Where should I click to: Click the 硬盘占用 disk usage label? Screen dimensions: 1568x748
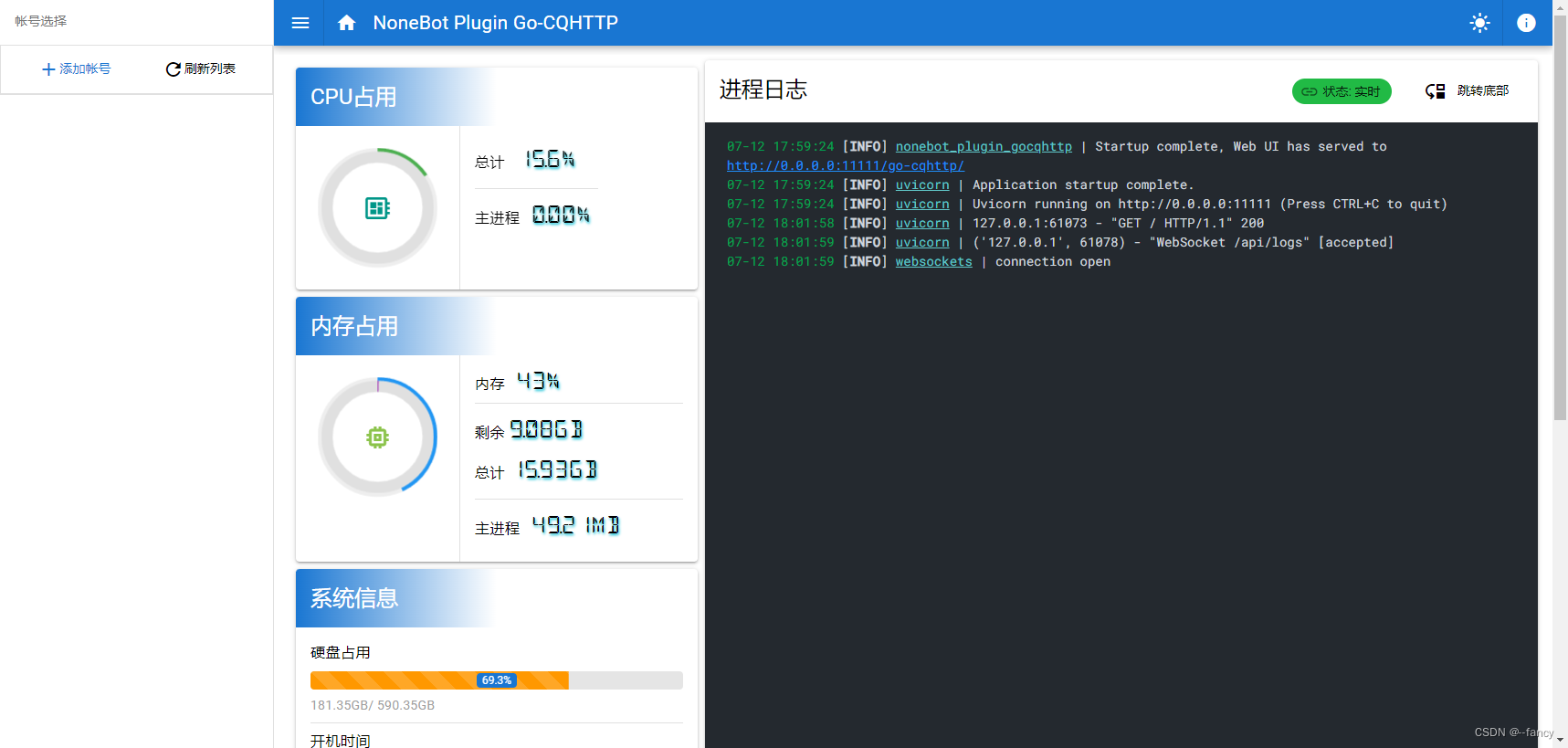[x=341, y=652]
